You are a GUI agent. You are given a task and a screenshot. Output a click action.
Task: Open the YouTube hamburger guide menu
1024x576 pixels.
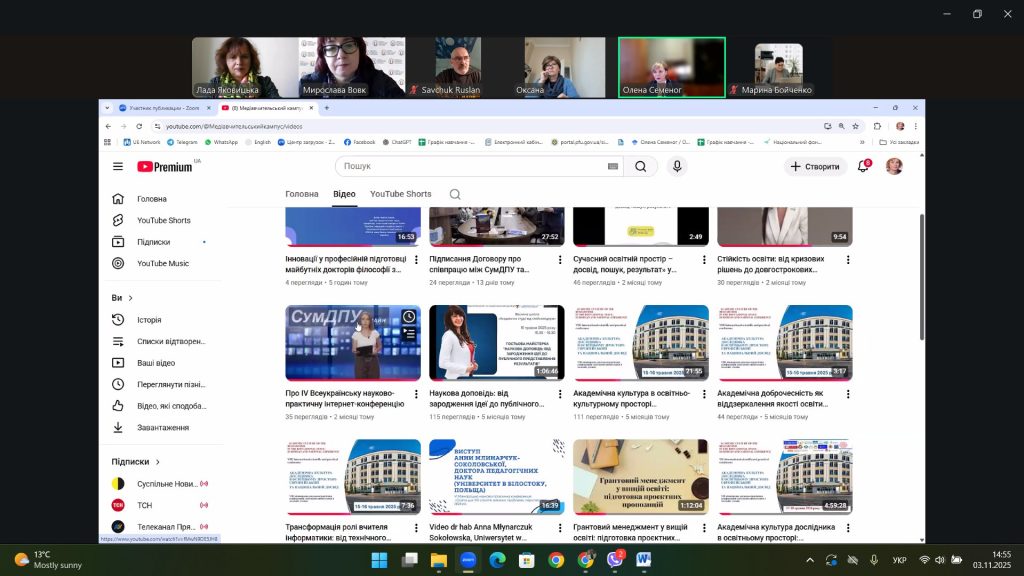click(118, 167)
